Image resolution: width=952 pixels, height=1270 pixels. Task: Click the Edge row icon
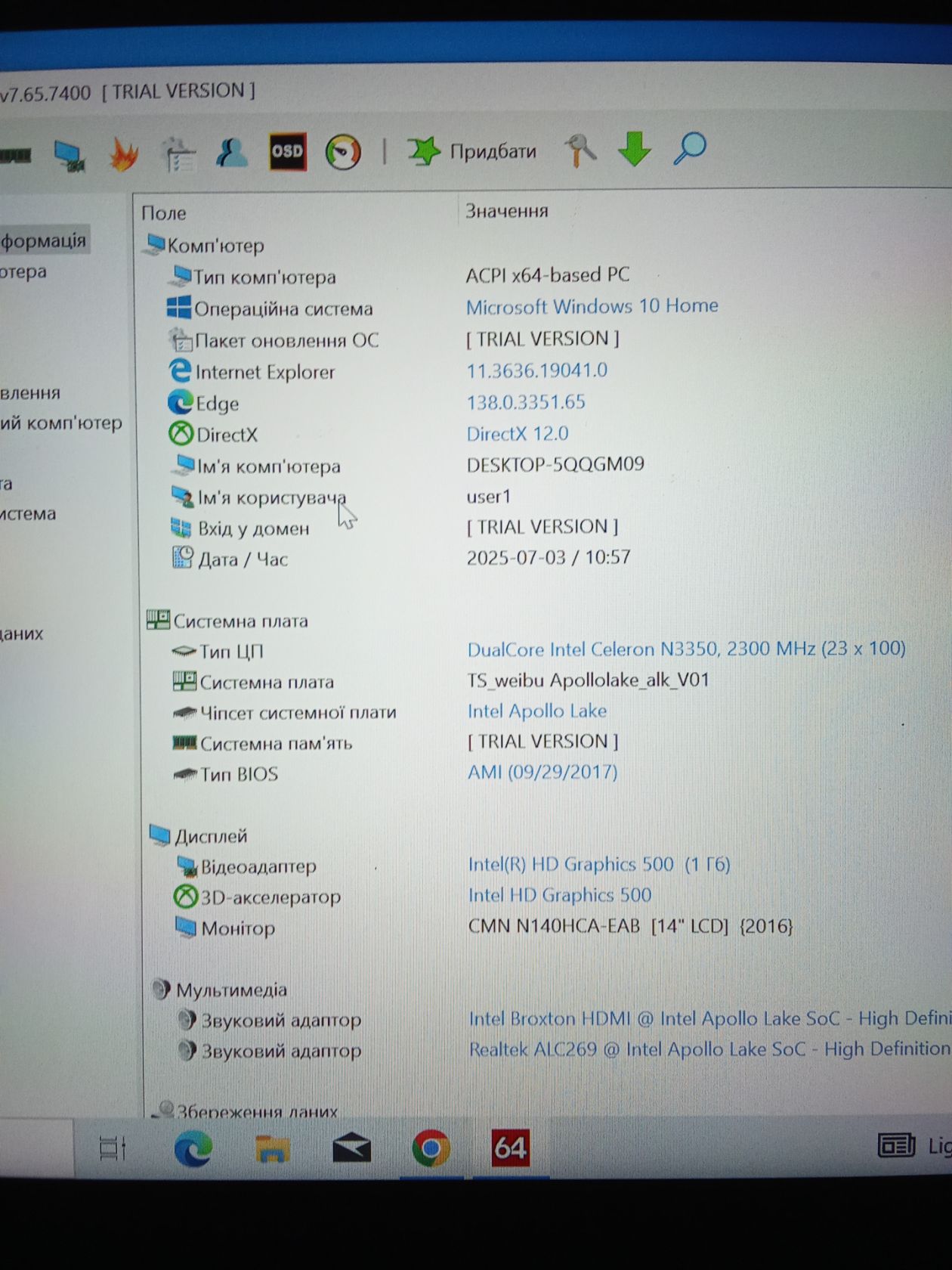tap(181, 402)
